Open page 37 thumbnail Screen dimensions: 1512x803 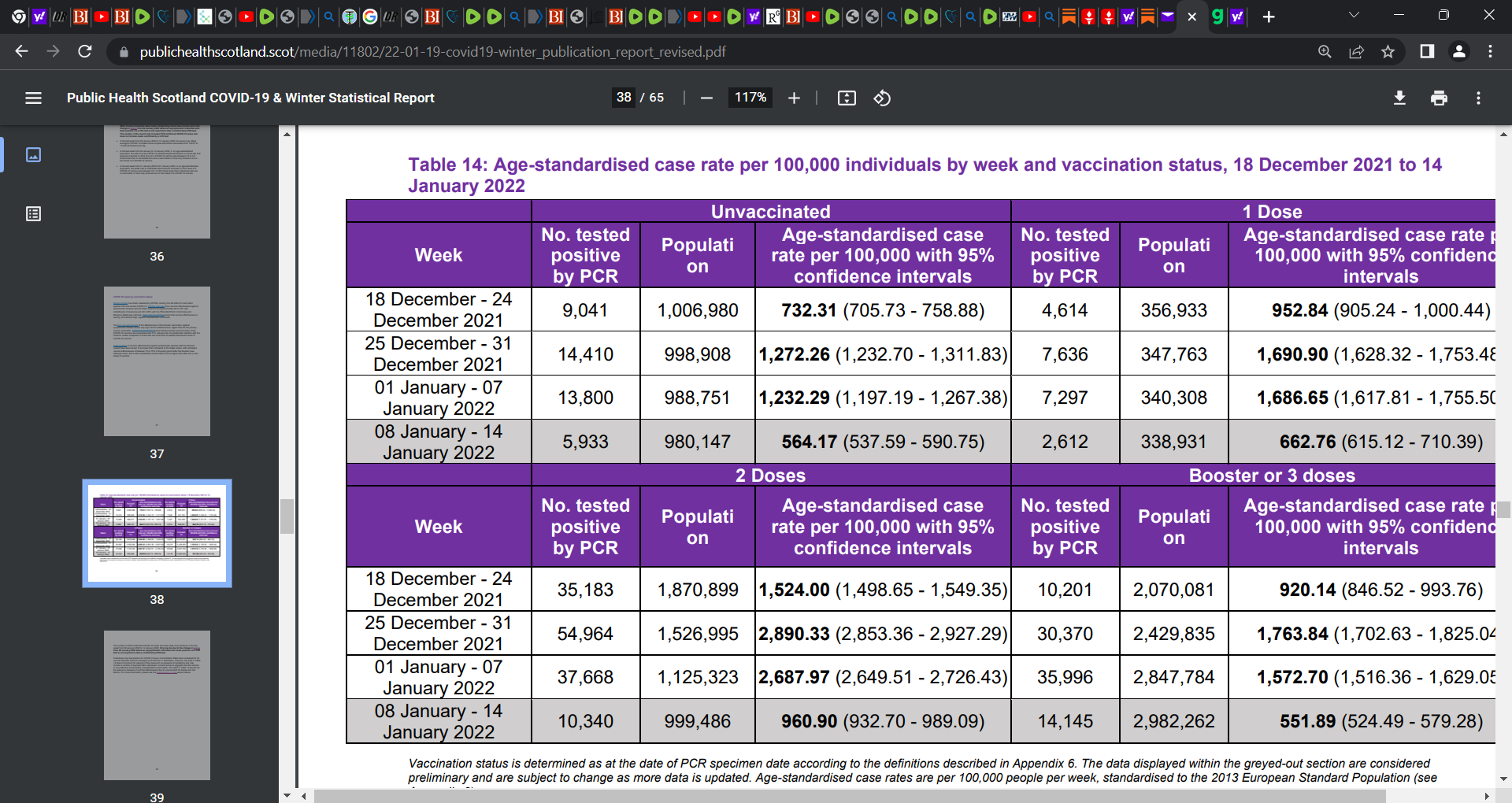click(157, 361)
